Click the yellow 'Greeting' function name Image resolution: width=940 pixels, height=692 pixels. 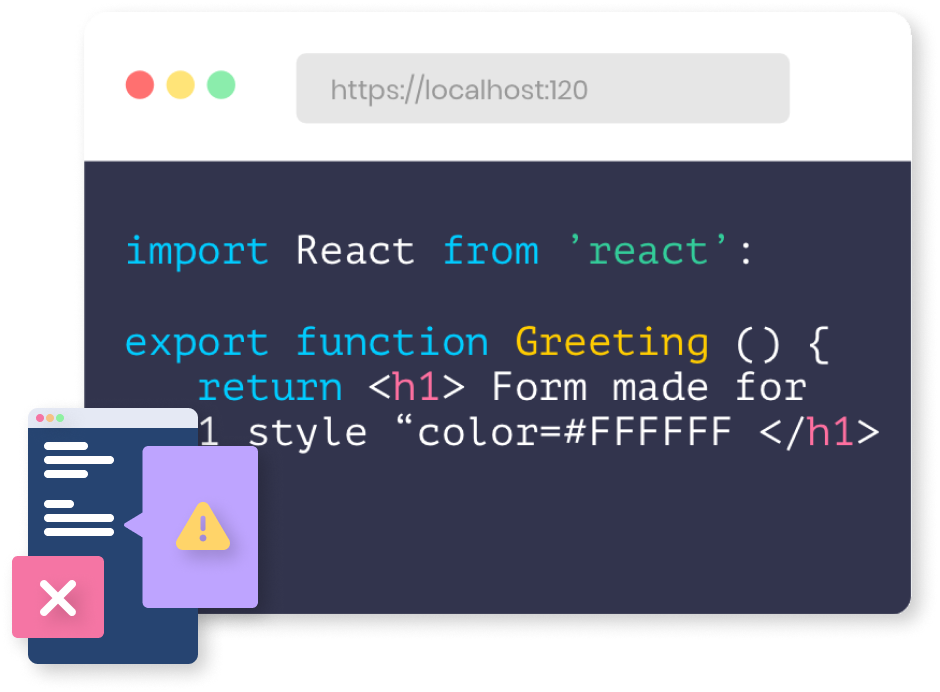click(612, 343)
